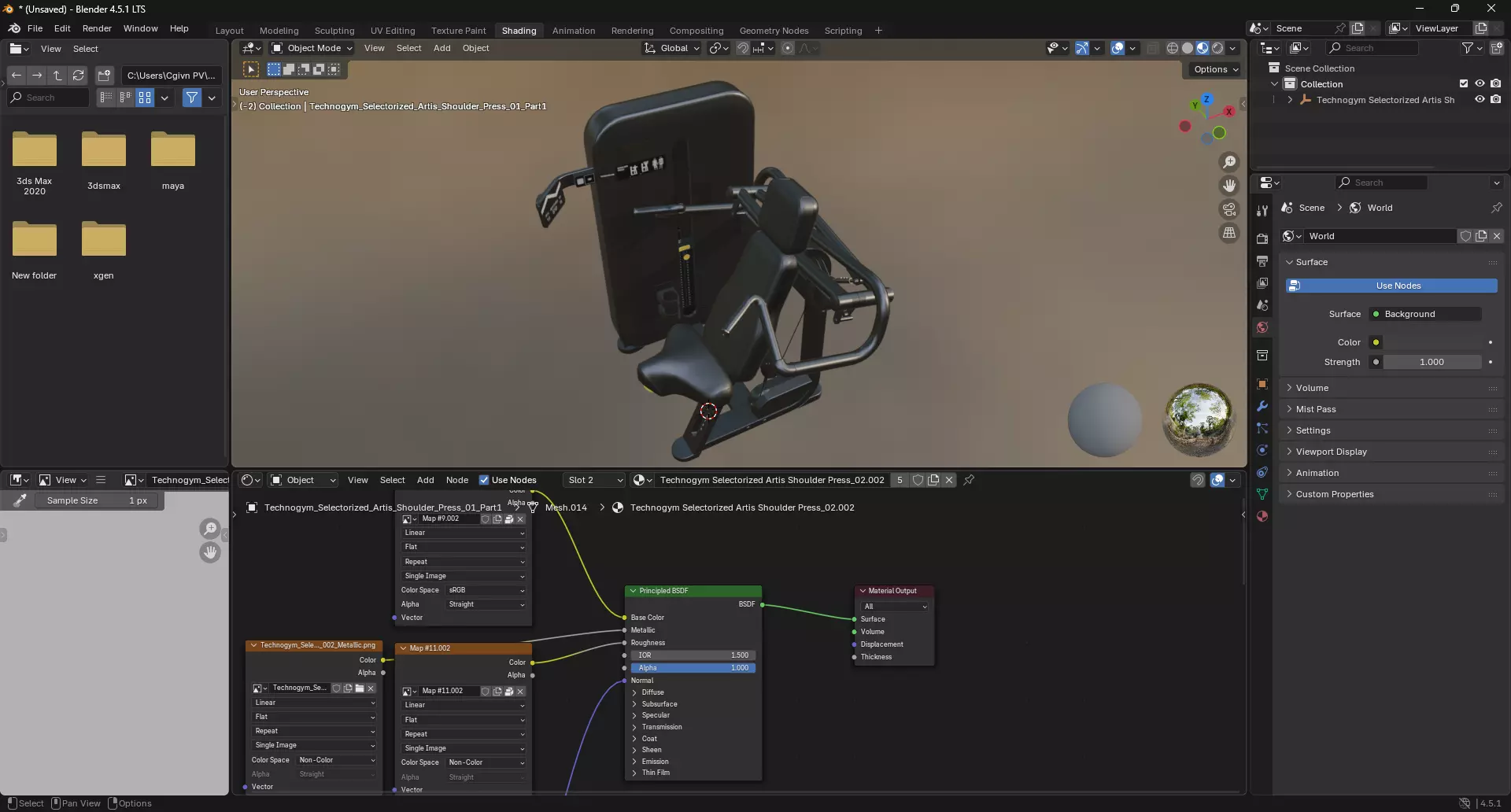Open the View Layer properties tab
Screen dimensions: 1511x812
pos(1262,283)
